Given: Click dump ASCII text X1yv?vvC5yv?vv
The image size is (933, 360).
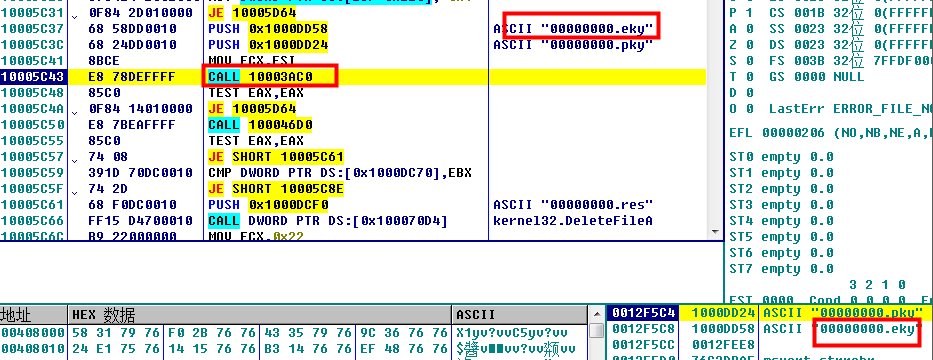Looking at the screenshot, I should (512, 332).
